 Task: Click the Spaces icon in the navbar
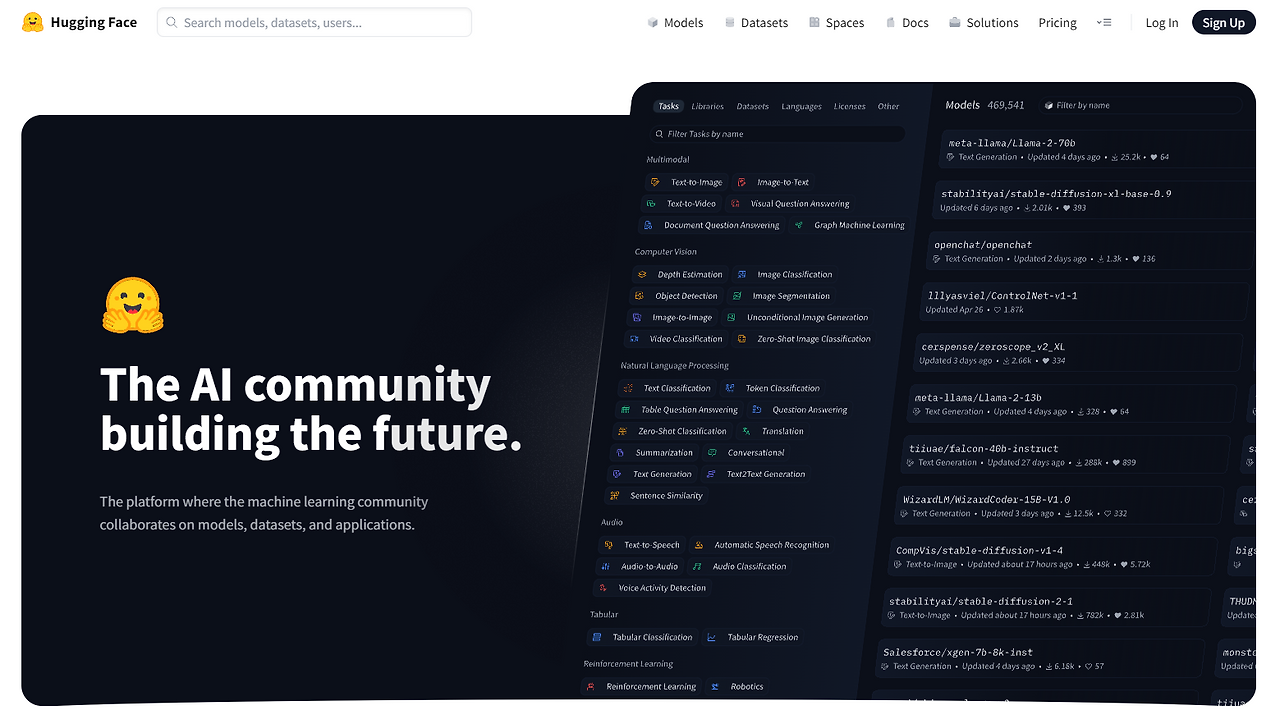(x=814, y=22)
